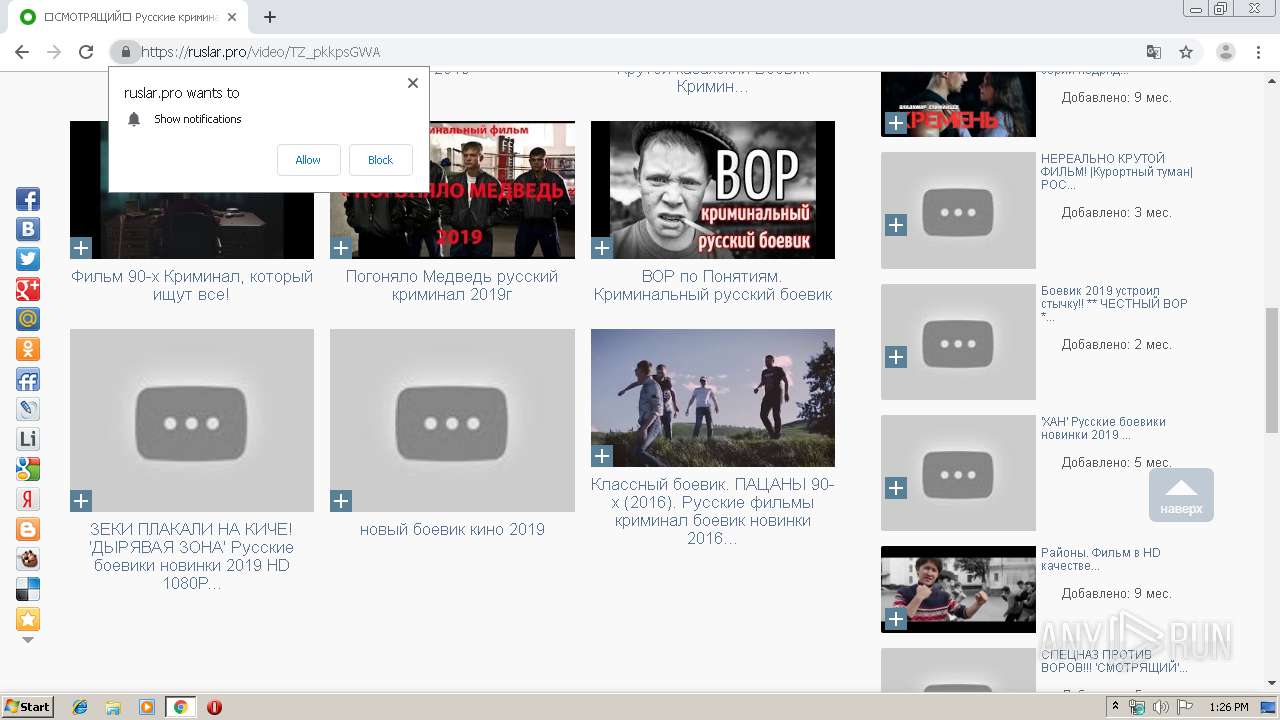This screenshot has height=720, width=1280.
Task: Open 'Классный боевик. ПАЦАНЫ 90-х' link
Action: pyautogui.click(x=713, y=511)
